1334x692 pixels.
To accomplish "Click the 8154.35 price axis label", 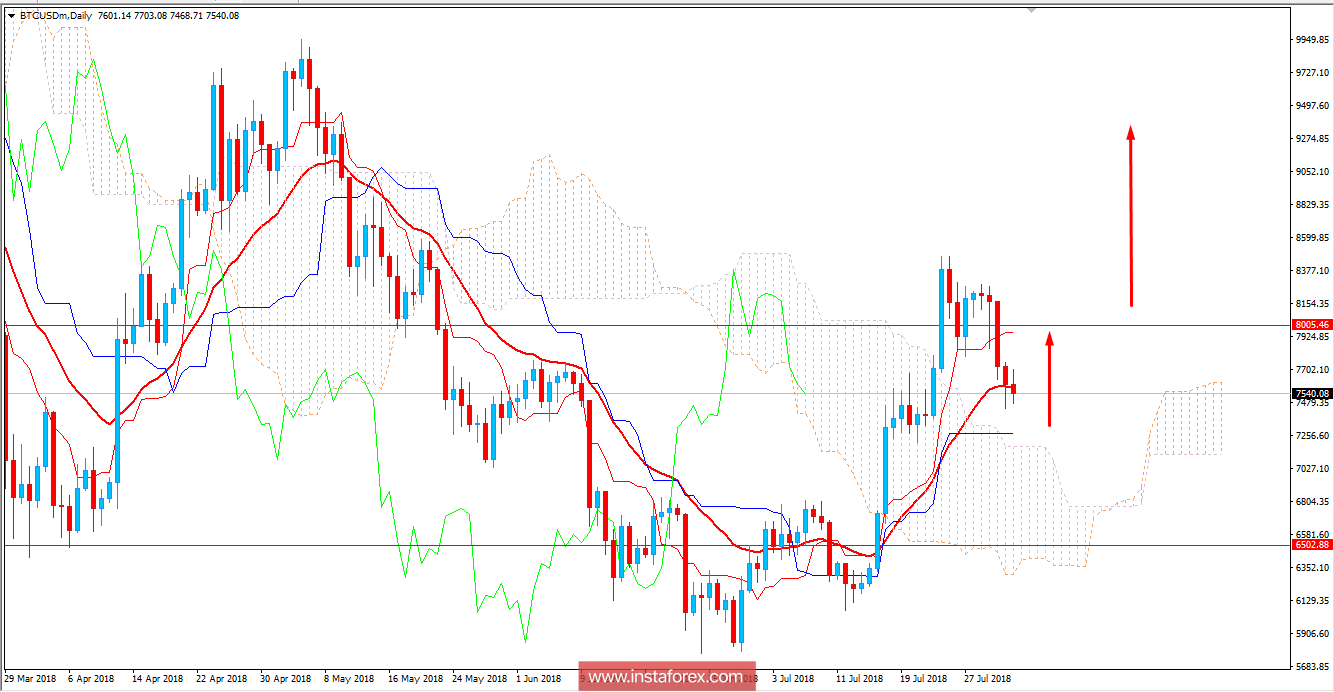I will click(x=1311, y=304).
